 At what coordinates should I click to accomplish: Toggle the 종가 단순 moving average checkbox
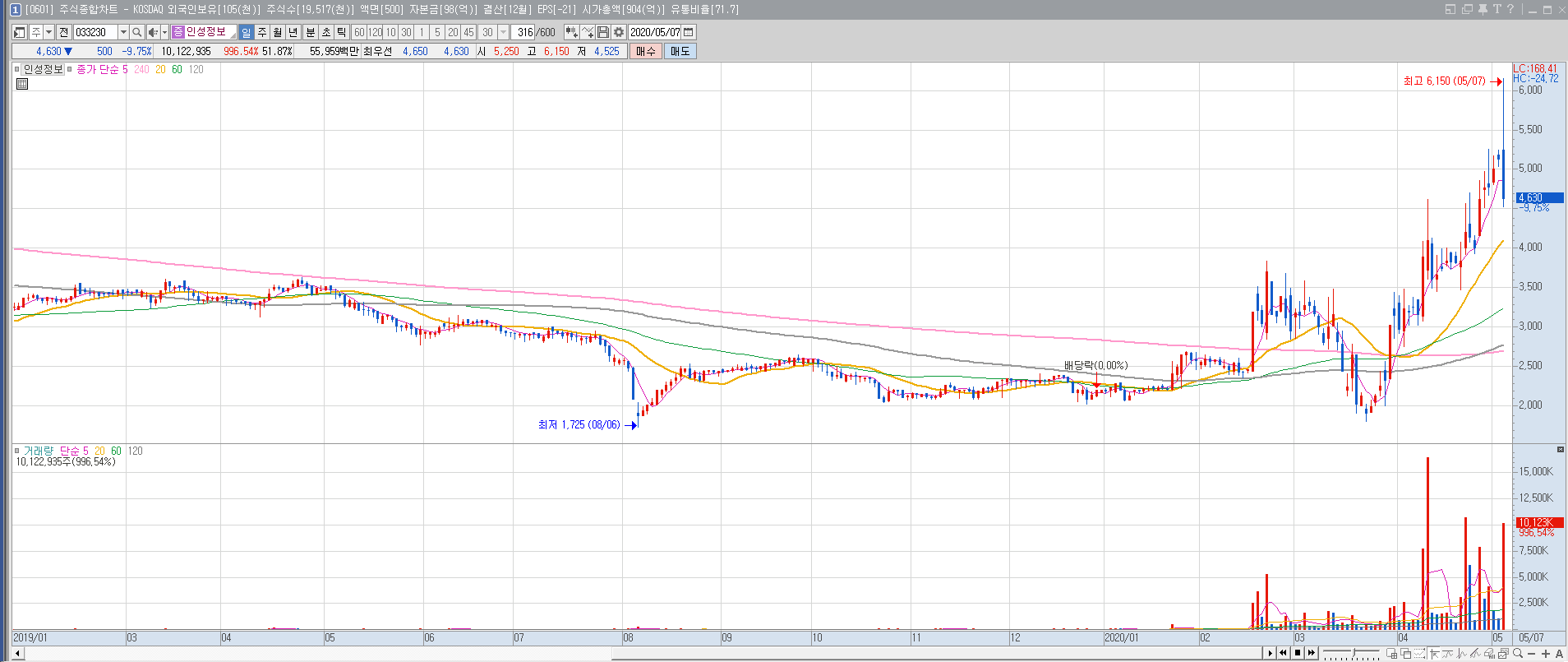point(70,69)
